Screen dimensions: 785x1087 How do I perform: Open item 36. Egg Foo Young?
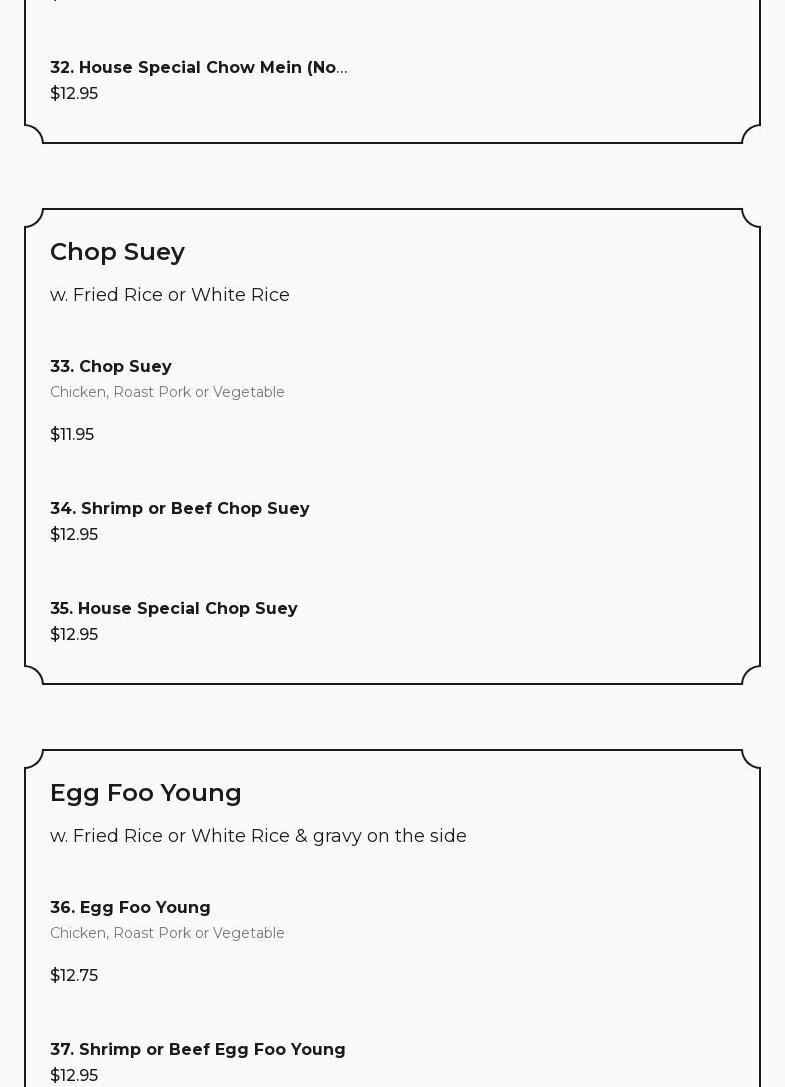click(x=130, y=907)
